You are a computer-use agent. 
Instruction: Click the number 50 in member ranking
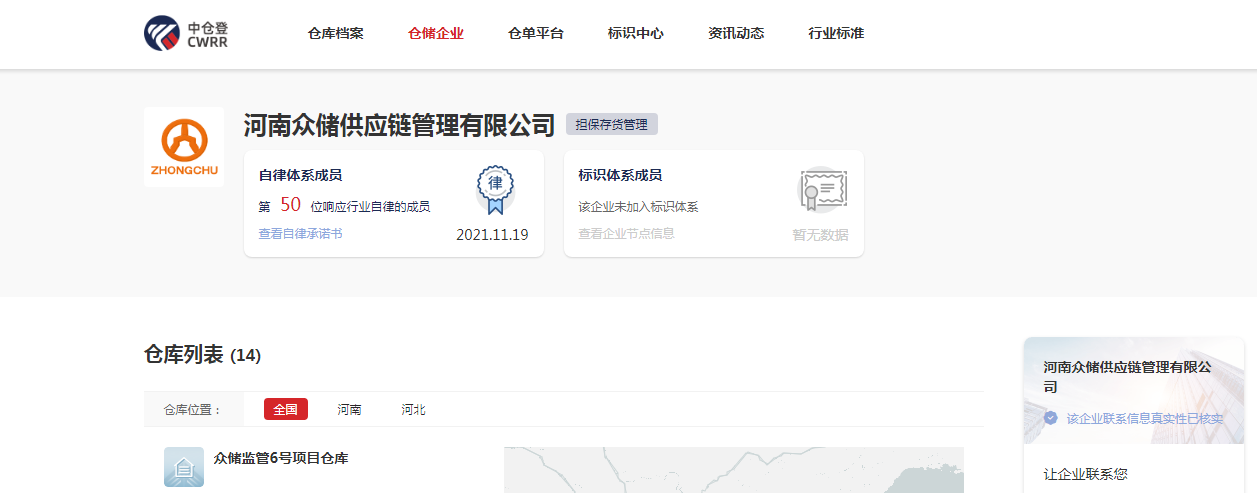(x=290, y=205)
